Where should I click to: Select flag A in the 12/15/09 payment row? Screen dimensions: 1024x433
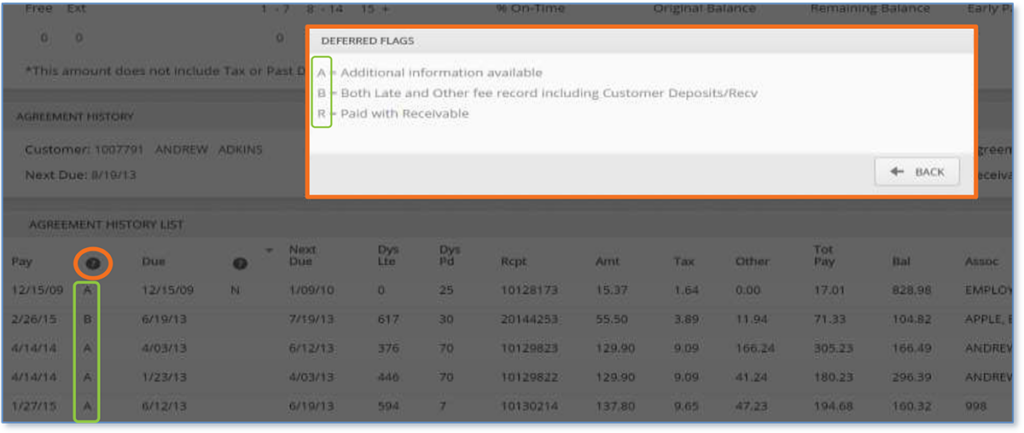tap(88, 290)
